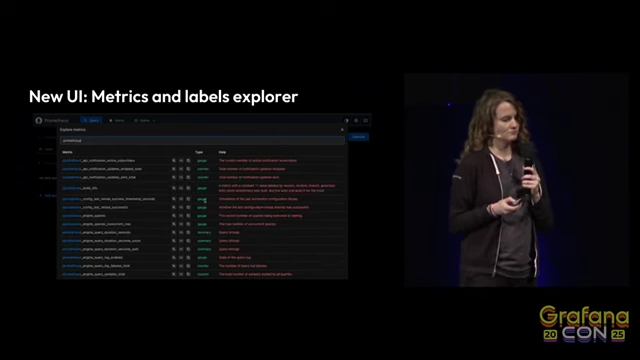Explore config_last_reload_success_timestamp_seconds via magnifier icon
The height and width of the screenshot is (360, 640).
(174, 199)
